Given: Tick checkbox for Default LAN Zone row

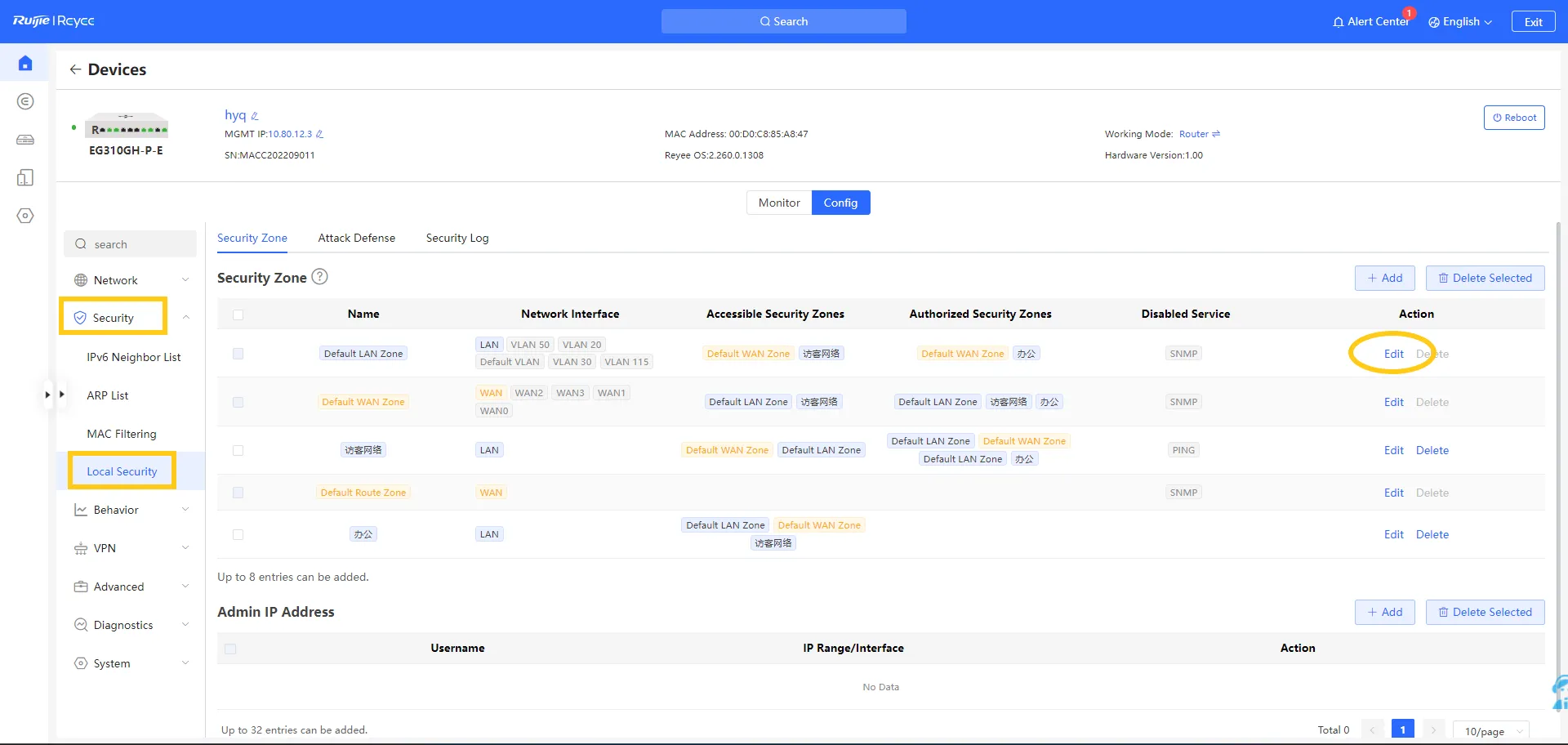Looking at the screenshot, I should pos(238,354).
